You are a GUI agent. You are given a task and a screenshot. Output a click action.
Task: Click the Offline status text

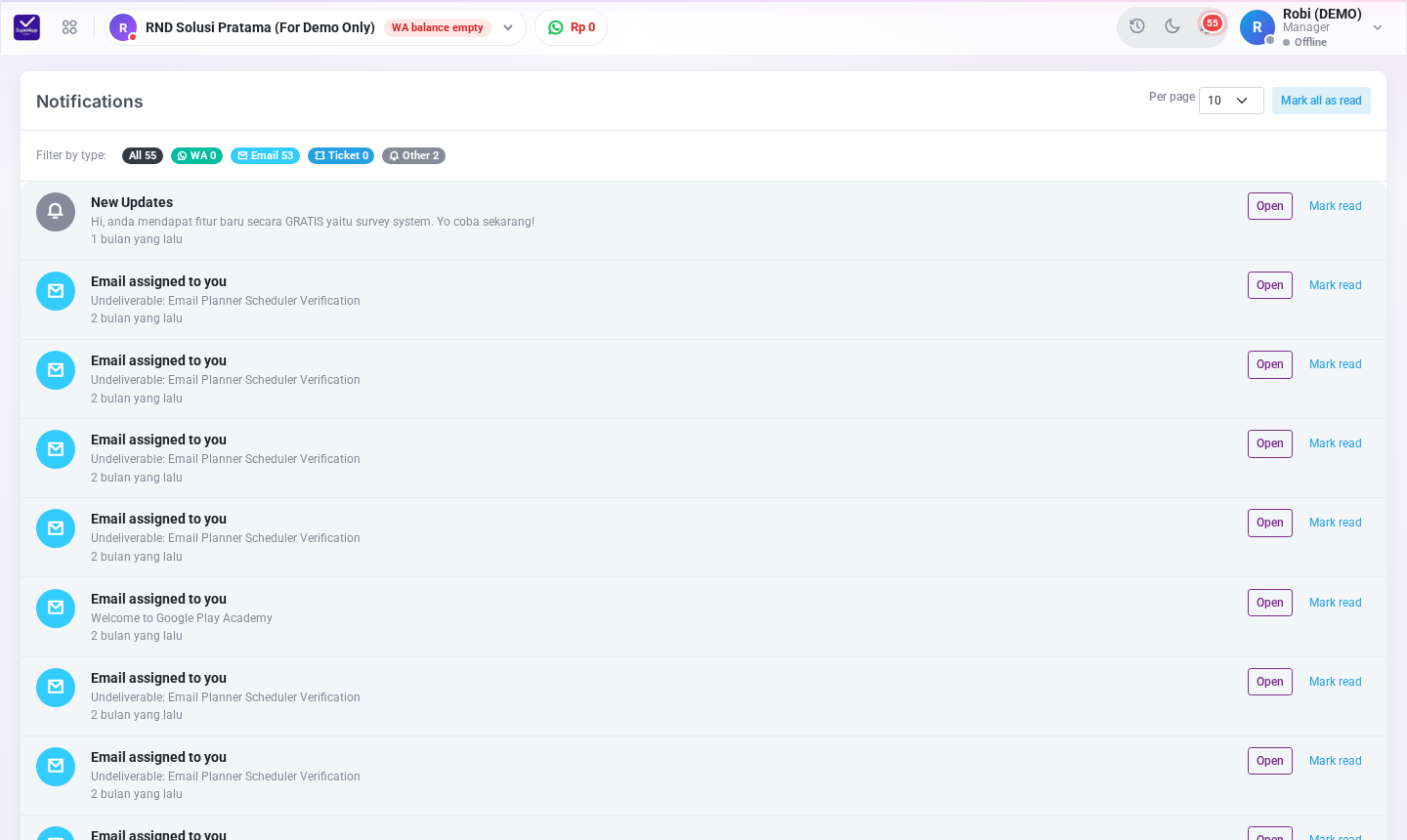click(x=1310, y=42)
